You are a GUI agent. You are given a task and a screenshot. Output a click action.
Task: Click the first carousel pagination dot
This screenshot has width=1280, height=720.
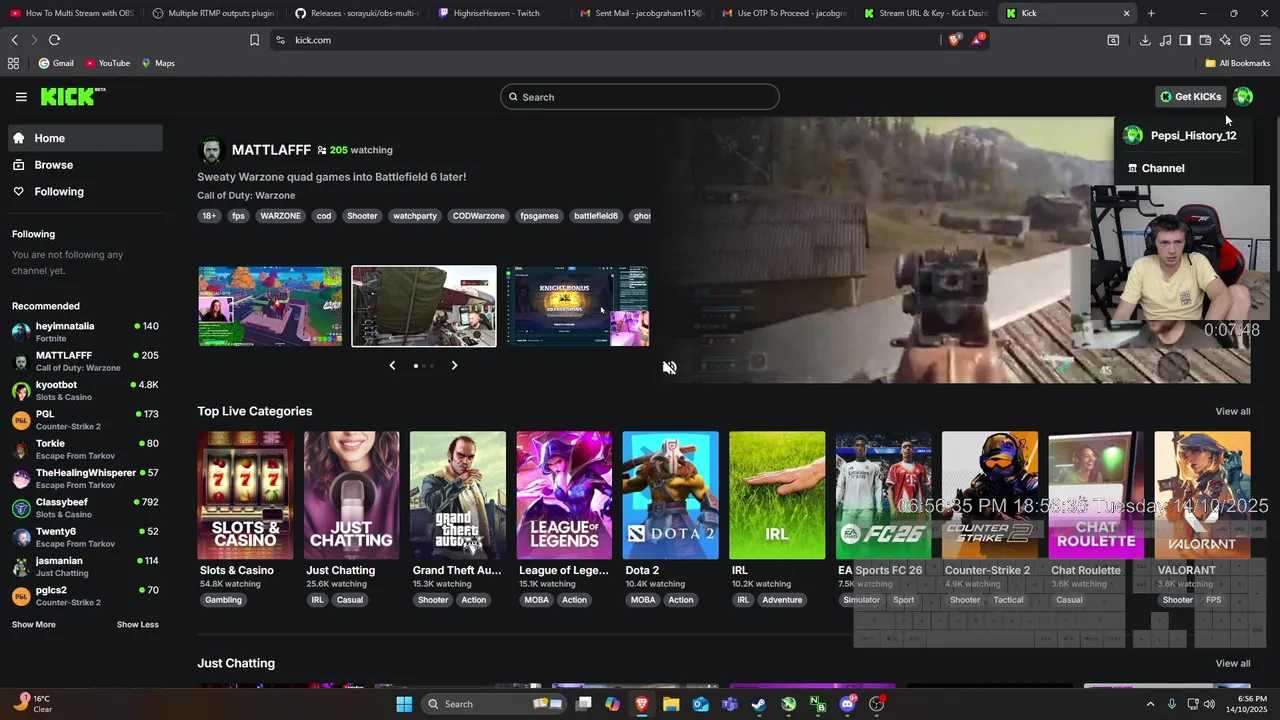pyautogui.click(x=416, y=366)
